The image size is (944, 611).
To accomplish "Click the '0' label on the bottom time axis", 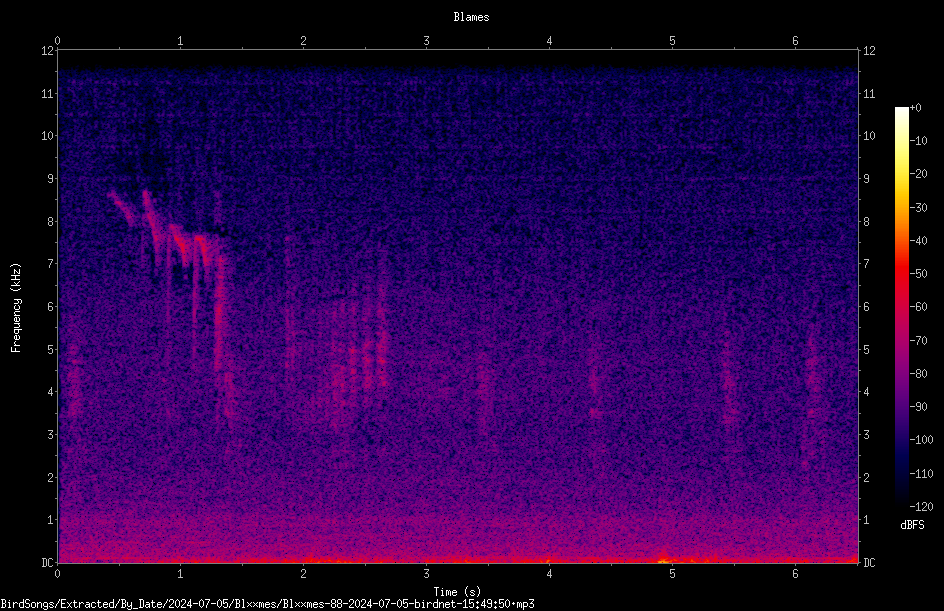I will point(57,574).
